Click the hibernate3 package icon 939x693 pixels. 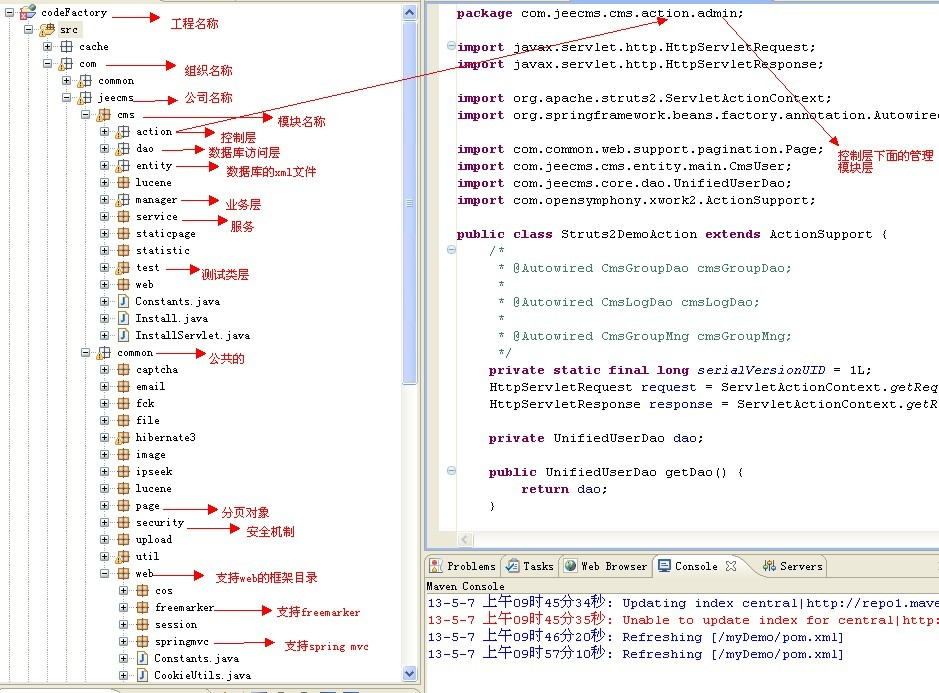click(123, 438)
